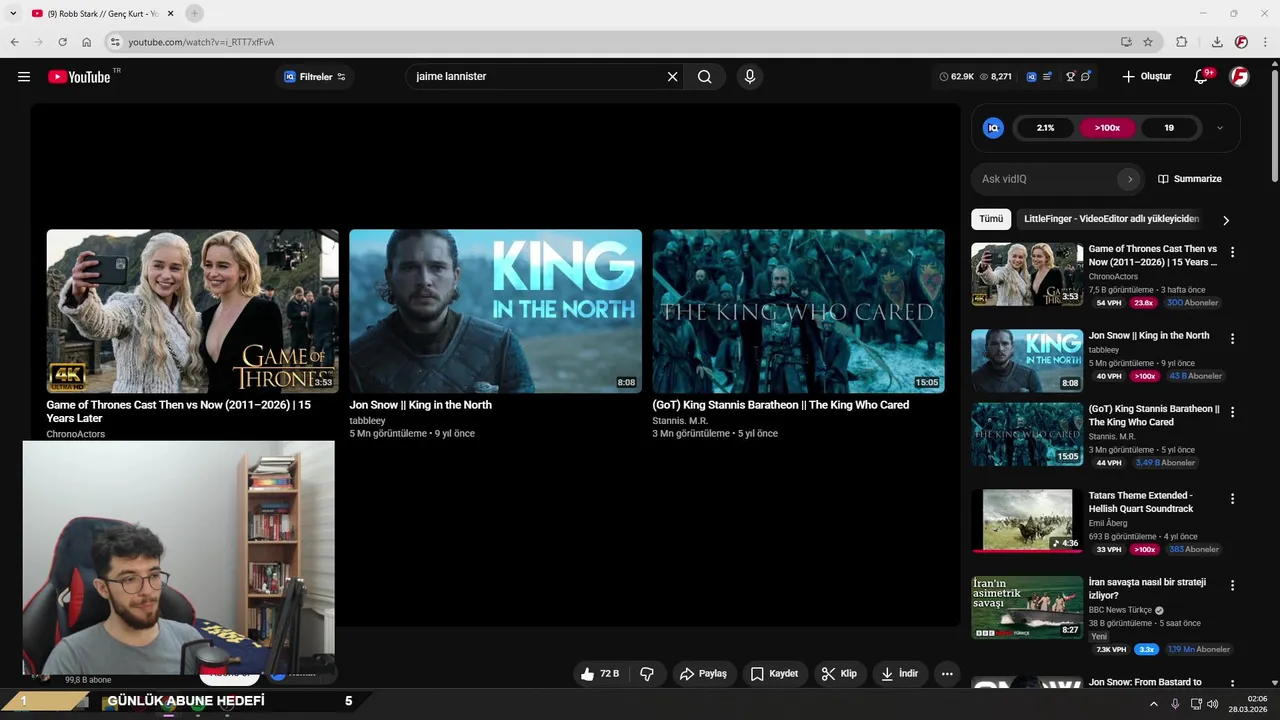Open the browser extensions puzzle icon
Screen dimensions: 1280x720
(1182, 42)
